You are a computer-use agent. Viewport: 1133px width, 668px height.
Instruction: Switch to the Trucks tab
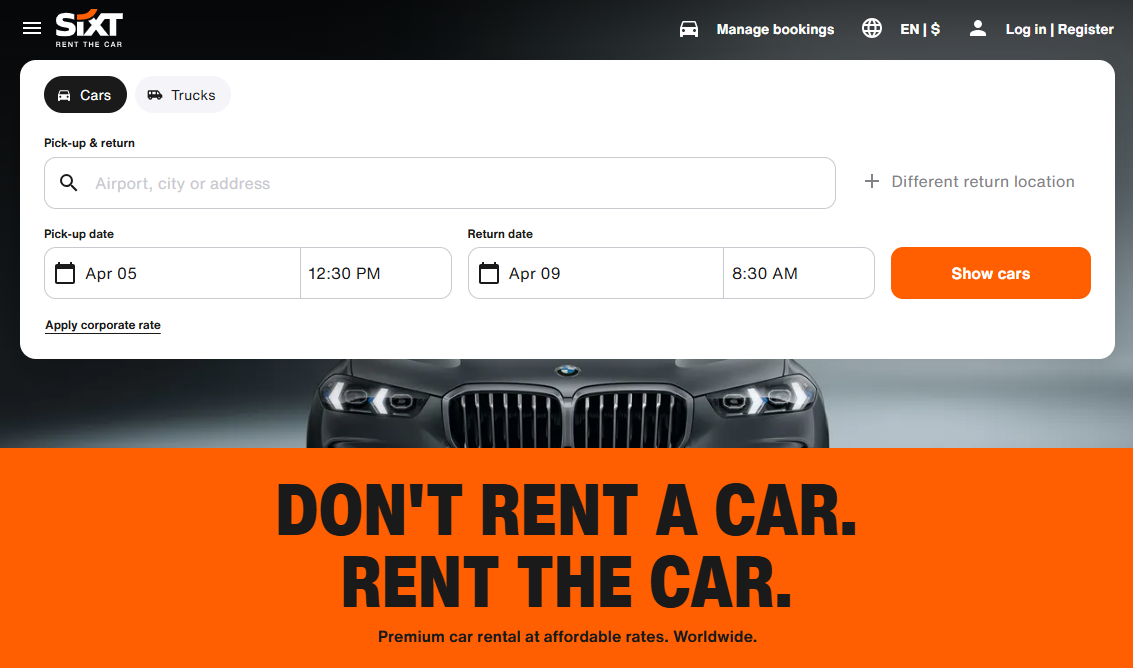click(x=183, y=95)
